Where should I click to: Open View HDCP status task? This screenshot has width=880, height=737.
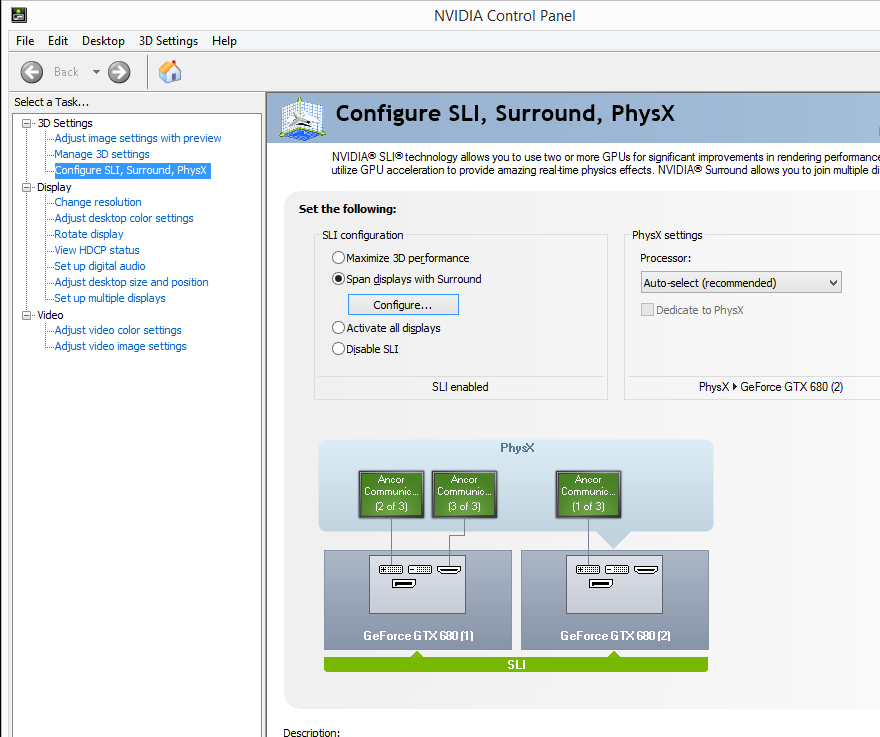tap(97, 250)
